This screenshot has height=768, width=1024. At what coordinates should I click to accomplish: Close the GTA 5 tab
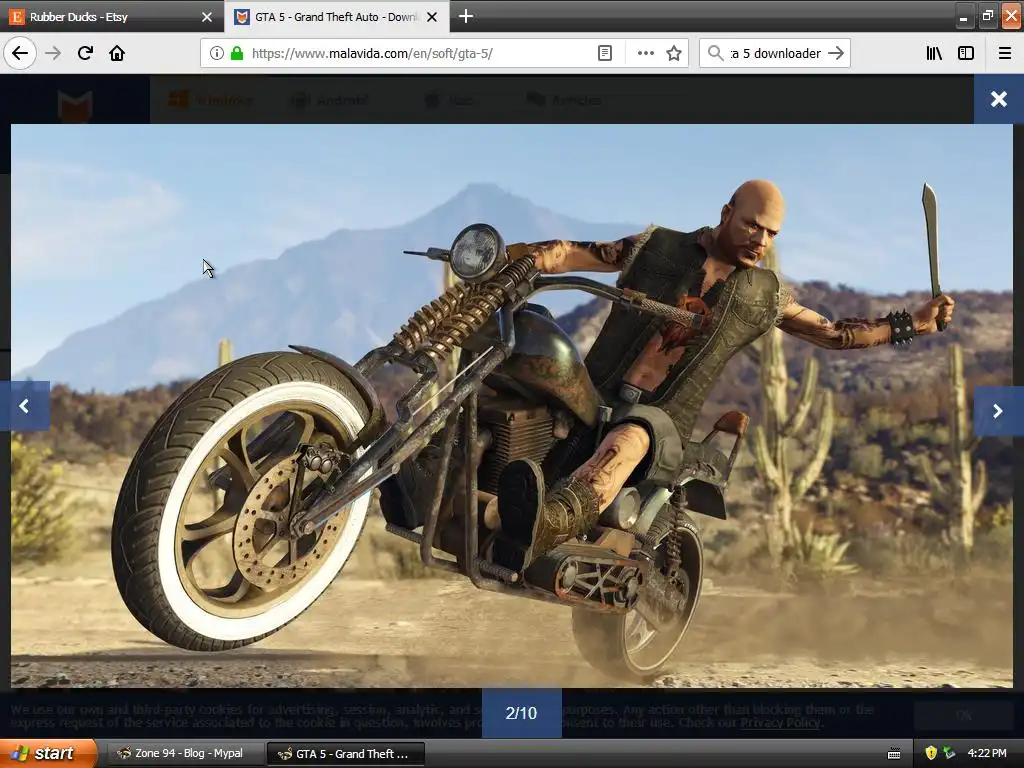432,17
